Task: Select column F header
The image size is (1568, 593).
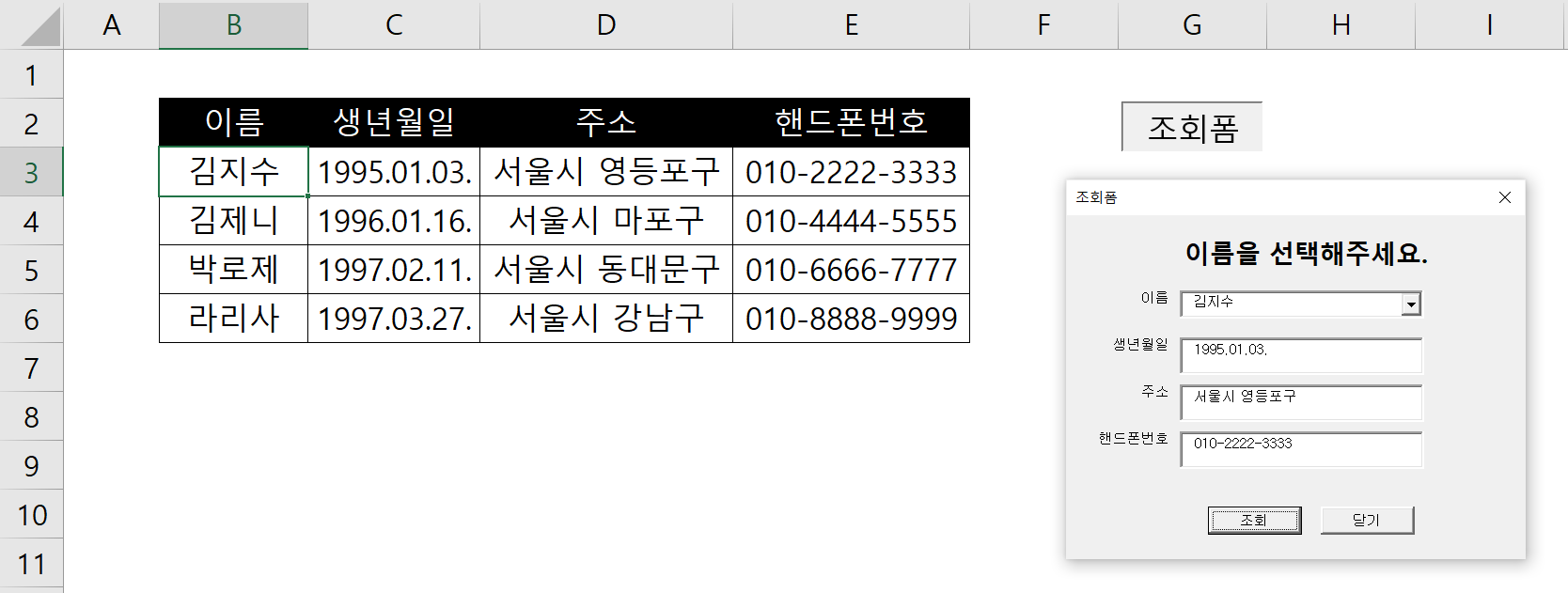Action: click(x=1043, y=25)
